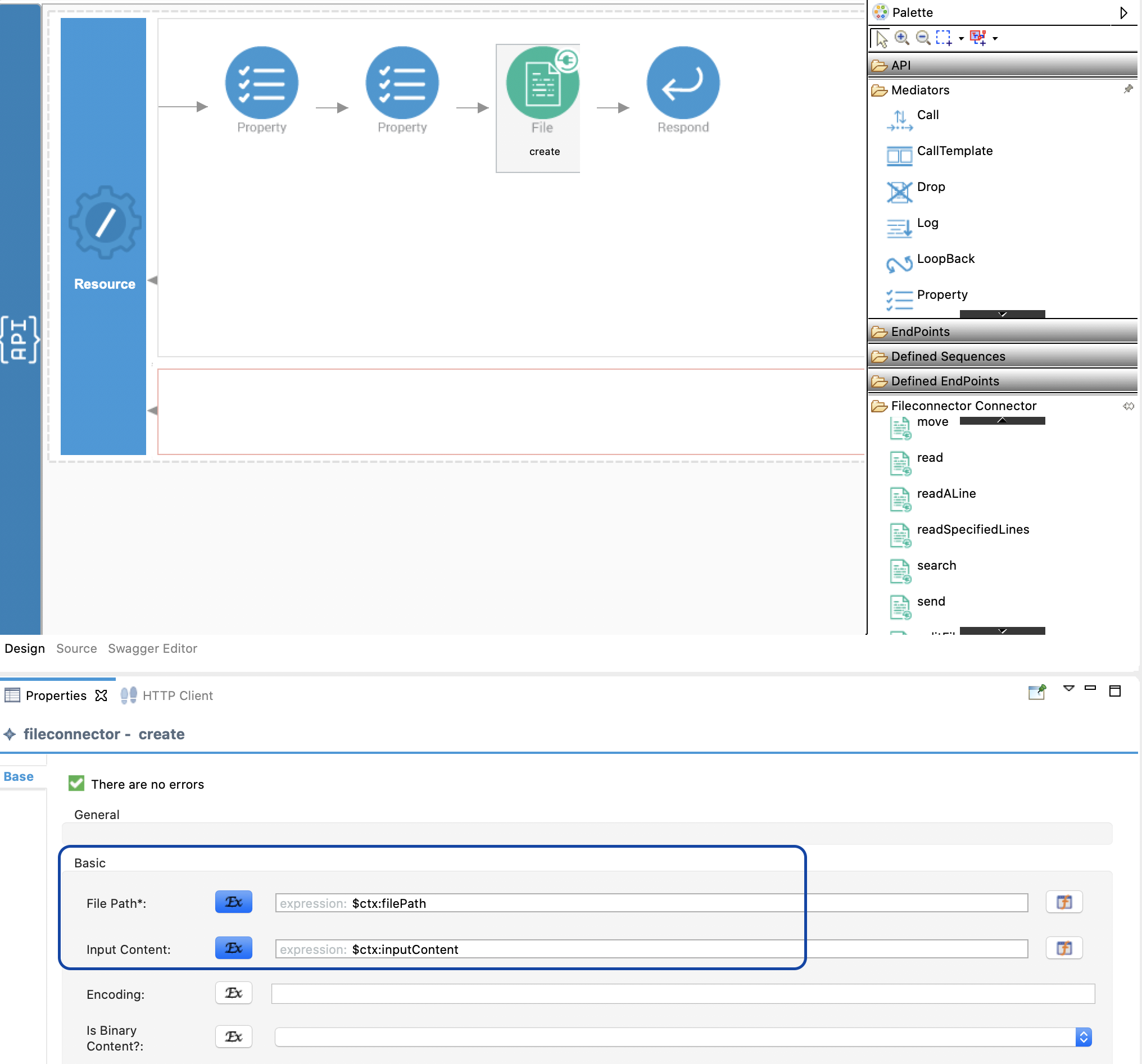This screenshot has height=1064, width=1142.
Task: Open expression editor for File Path
Action: [1064, 902]
